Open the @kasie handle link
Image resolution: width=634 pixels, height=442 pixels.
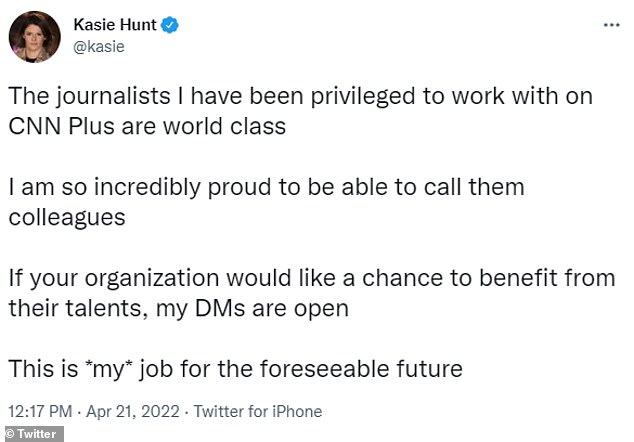(99, 47)
